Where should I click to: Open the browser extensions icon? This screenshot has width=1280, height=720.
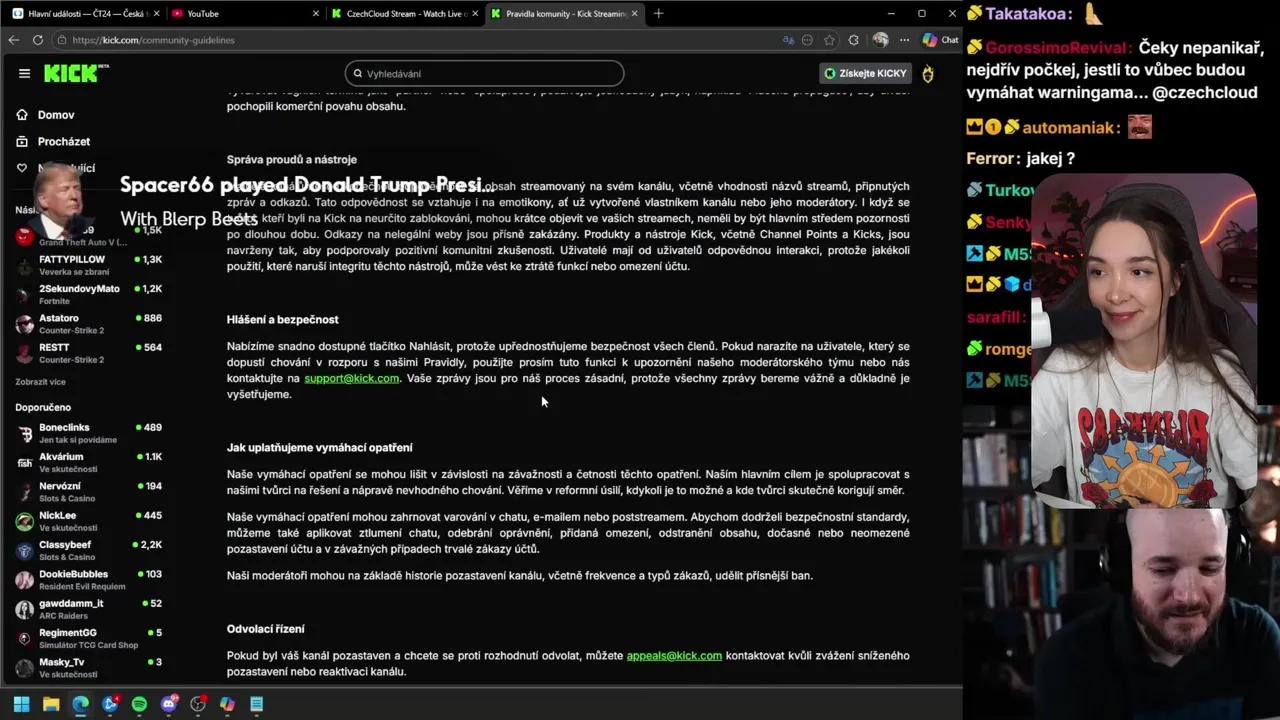[x=853, y=40]
